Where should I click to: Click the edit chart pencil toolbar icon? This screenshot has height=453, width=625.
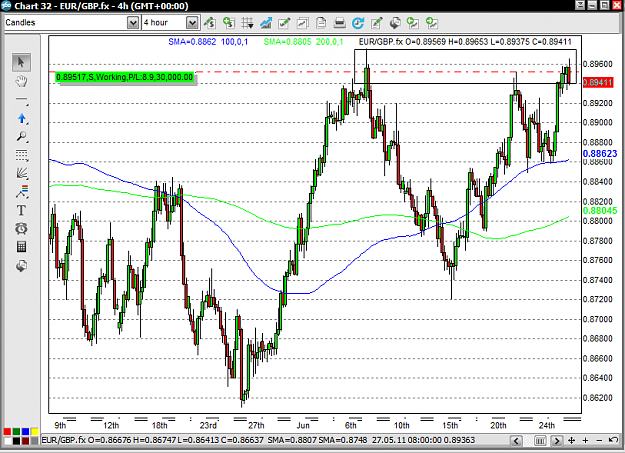[284, 23]
